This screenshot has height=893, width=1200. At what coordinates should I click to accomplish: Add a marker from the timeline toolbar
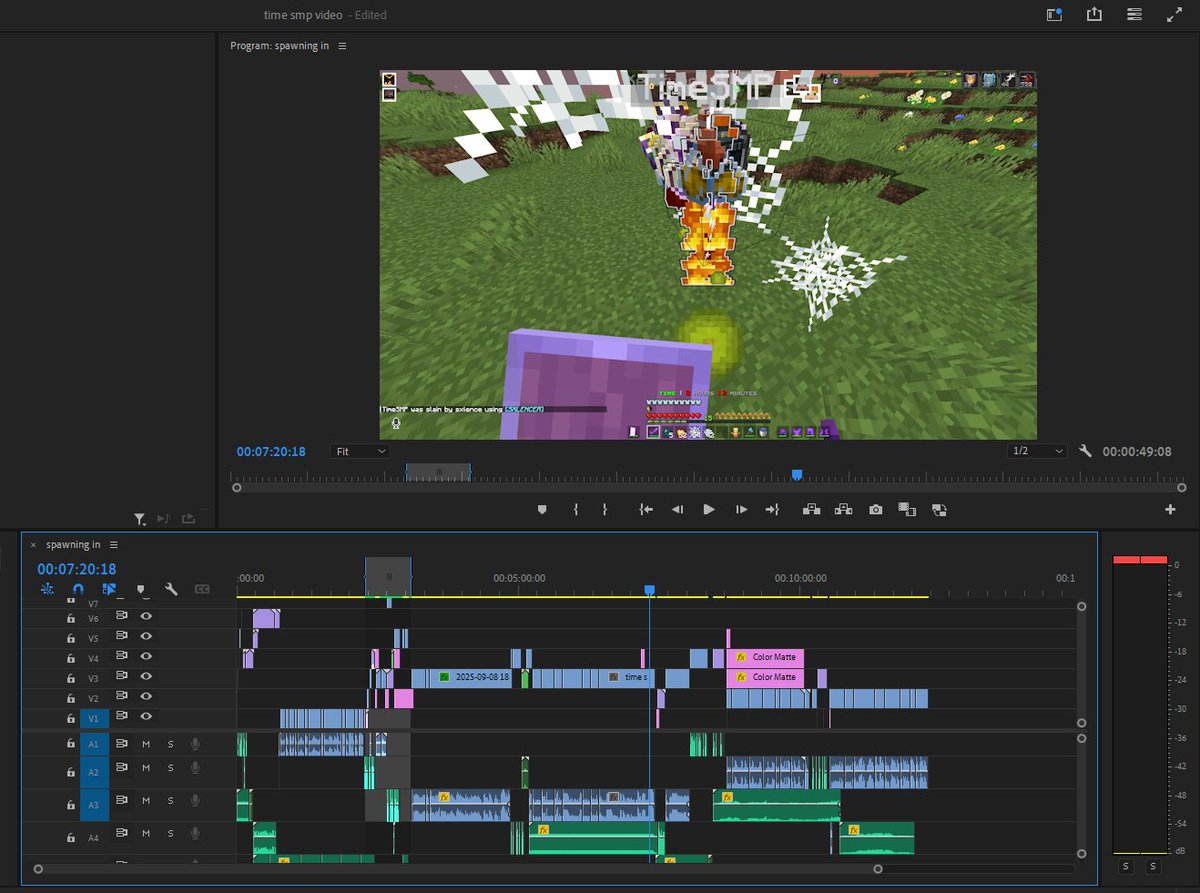[x=141, y=589]
